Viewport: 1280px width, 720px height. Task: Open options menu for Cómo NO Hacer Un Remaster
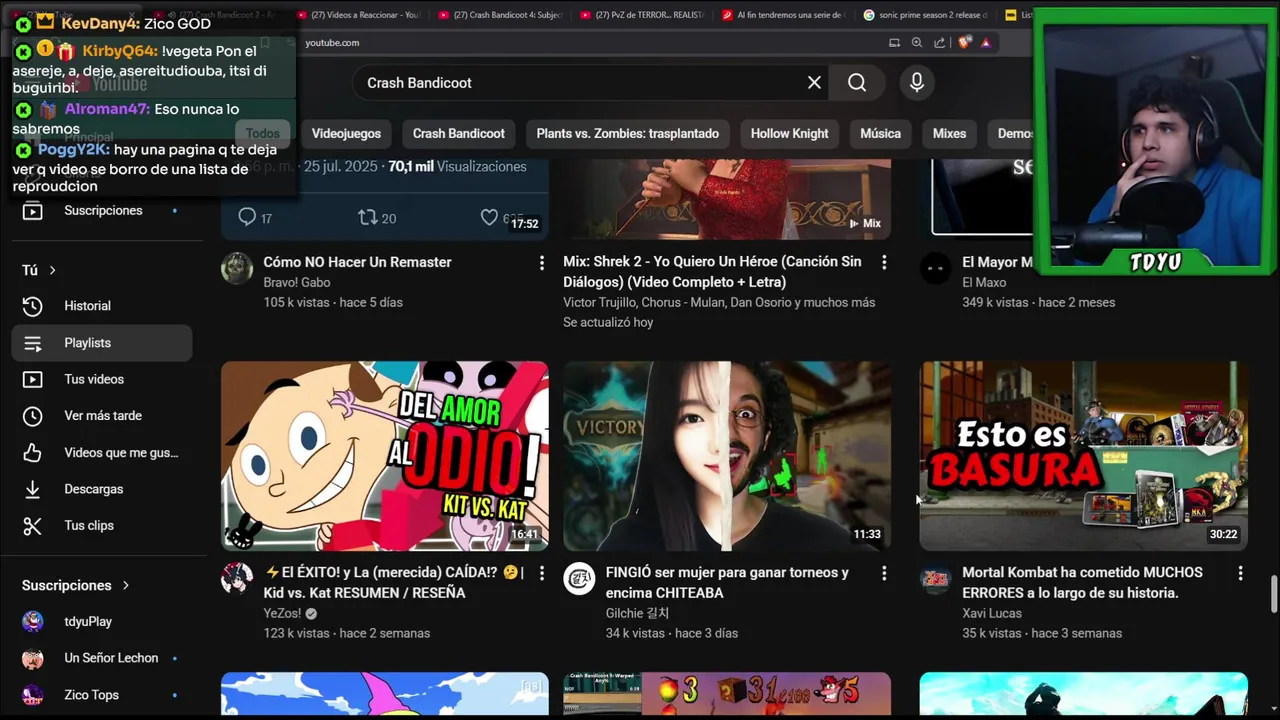click(x=542, y=263)
